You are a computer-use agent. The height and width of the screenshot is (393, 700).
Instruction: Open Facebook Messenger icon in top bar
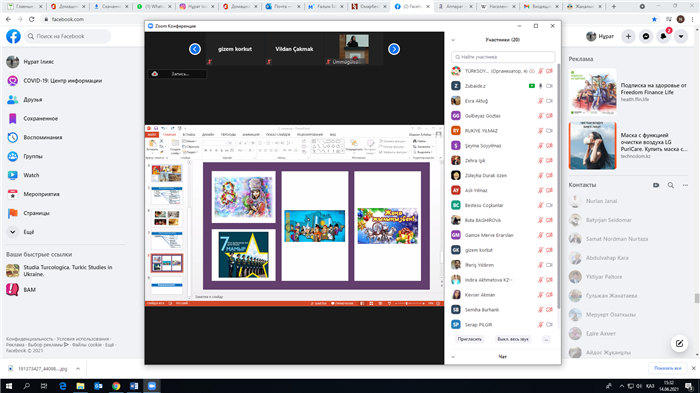tap(646, 36)
